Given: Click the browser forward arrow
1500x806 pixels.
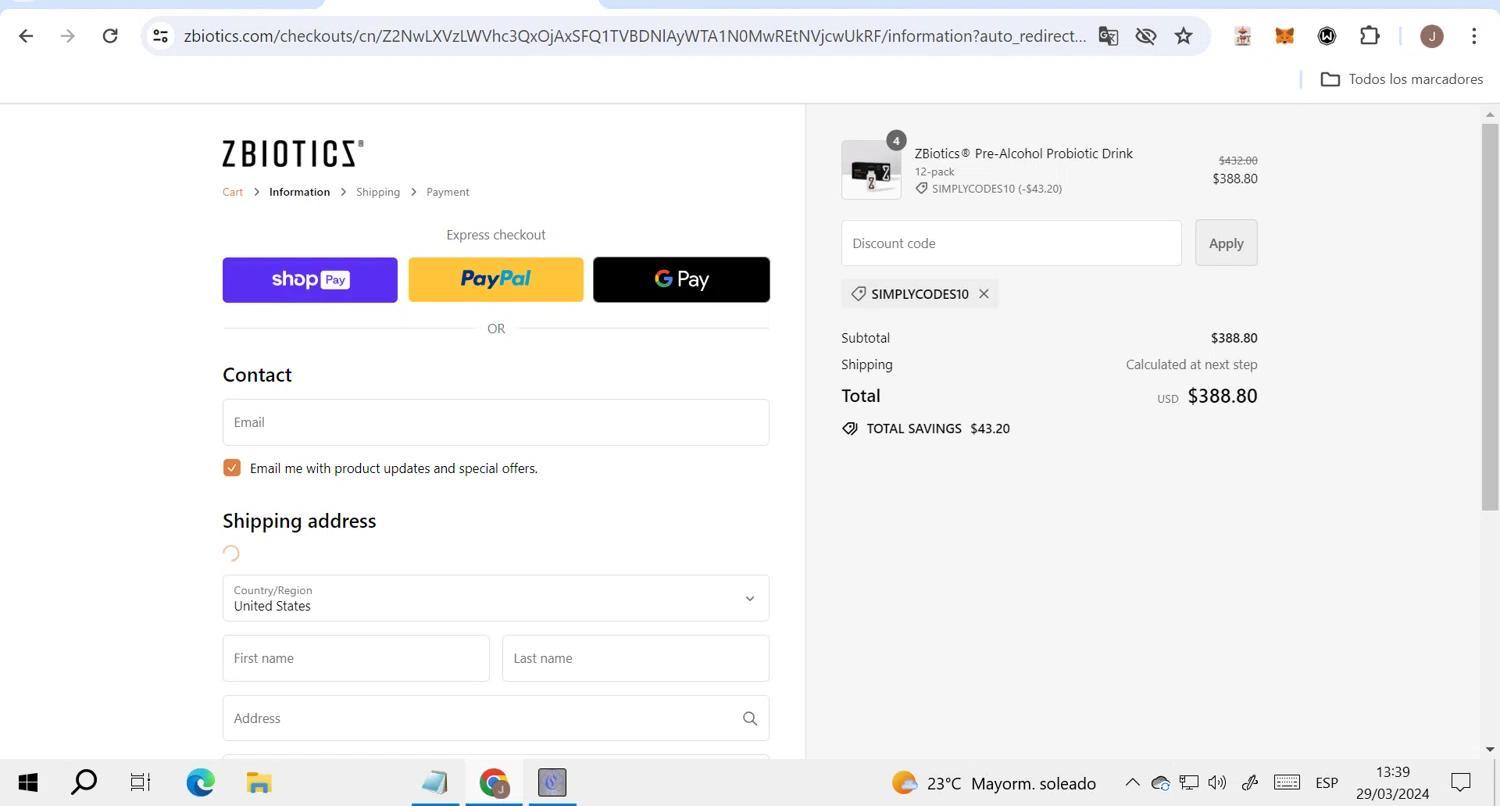Looking at the screenshot, I should [x=68, y=36].
